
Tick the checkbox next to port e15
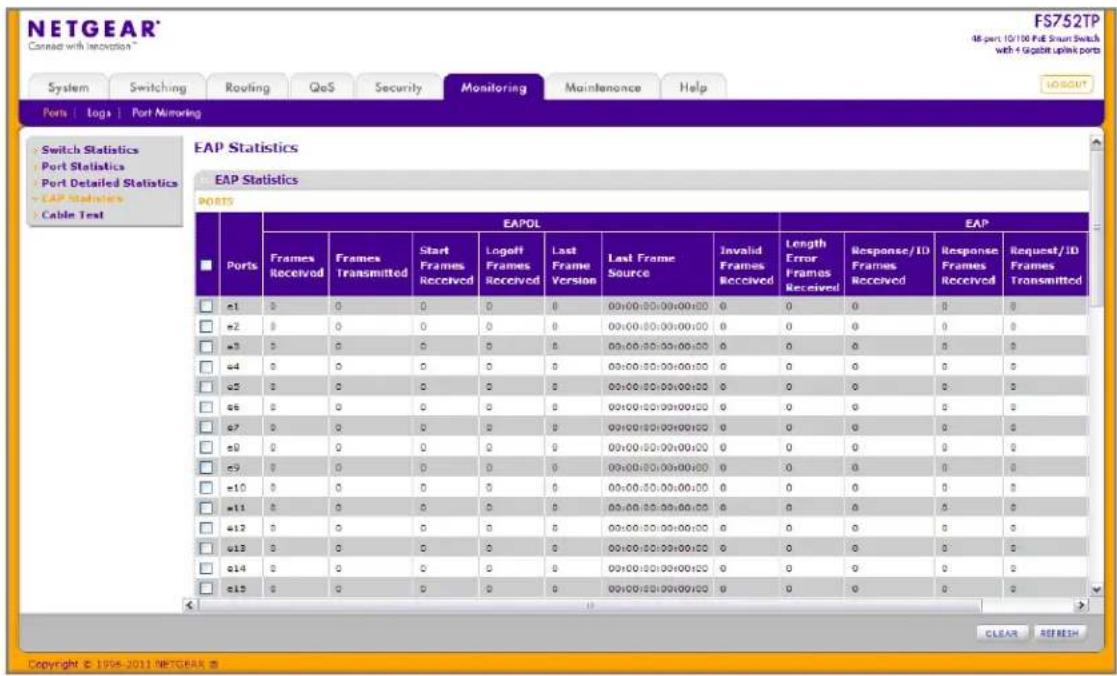tap(207, 588)
